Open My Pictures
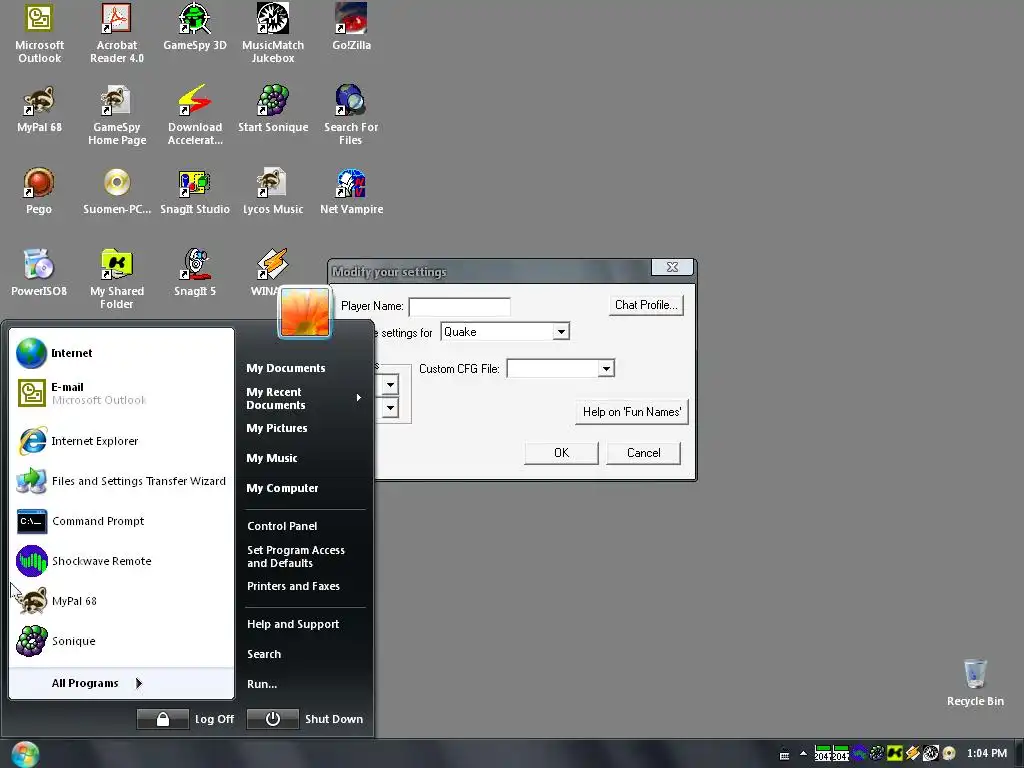Viewport: 1024px width, 768px height. [277, 428]
